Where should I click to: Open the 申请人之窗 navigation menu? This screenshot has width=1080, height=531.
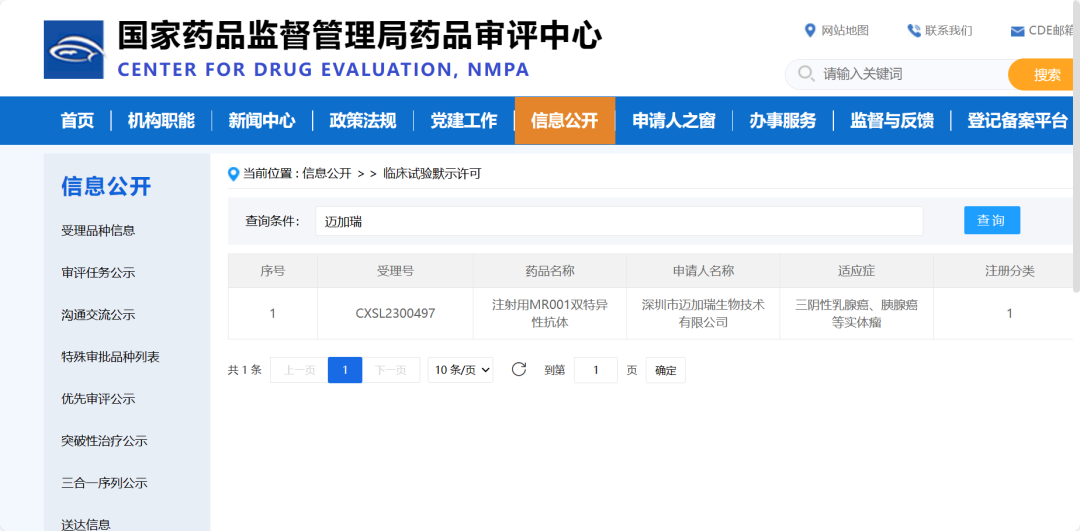click(673, 121)
